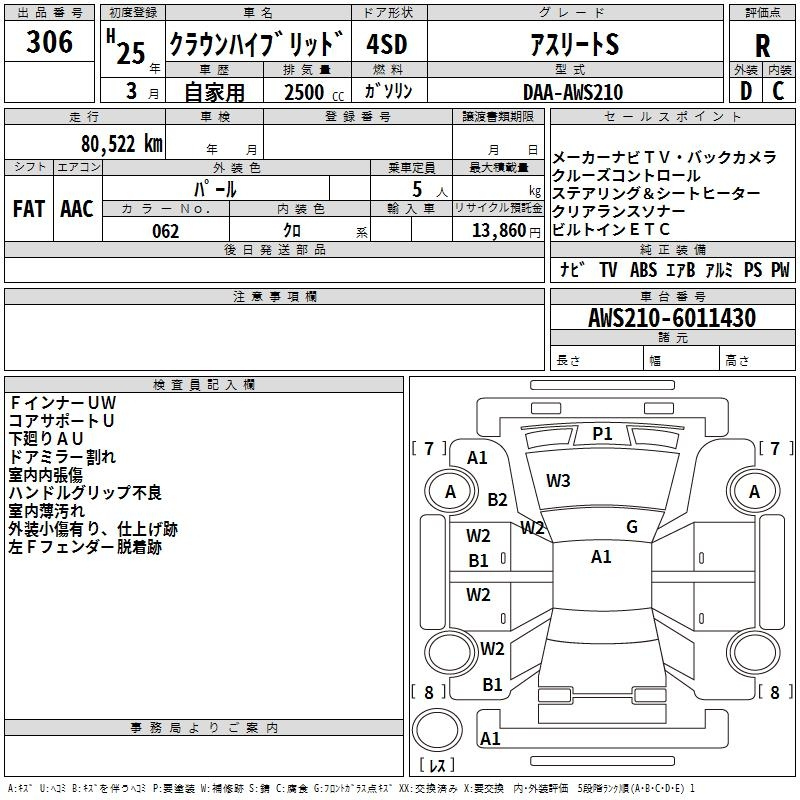
Task: Click the car name クラウンハイブリッド
Action: point(257,44)
